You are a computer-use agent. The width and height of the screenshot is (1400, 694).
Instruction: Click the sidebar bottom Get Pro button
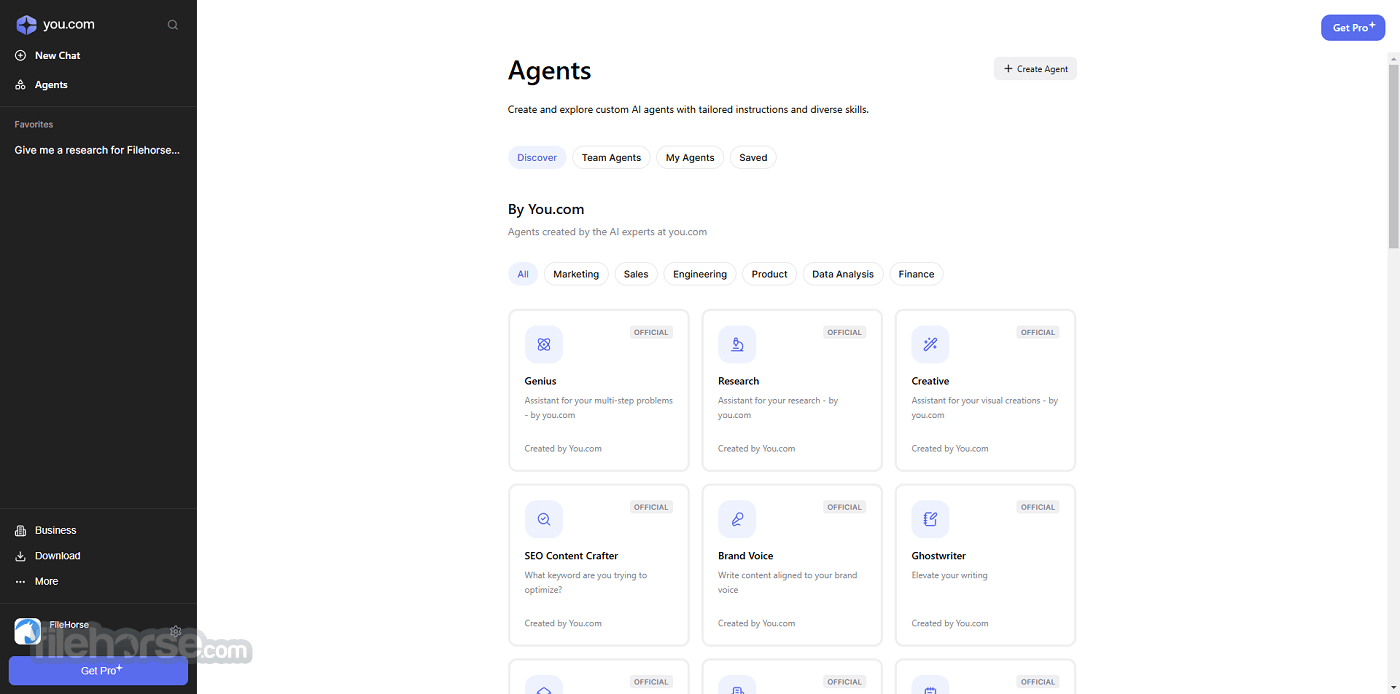pos(98,671)
